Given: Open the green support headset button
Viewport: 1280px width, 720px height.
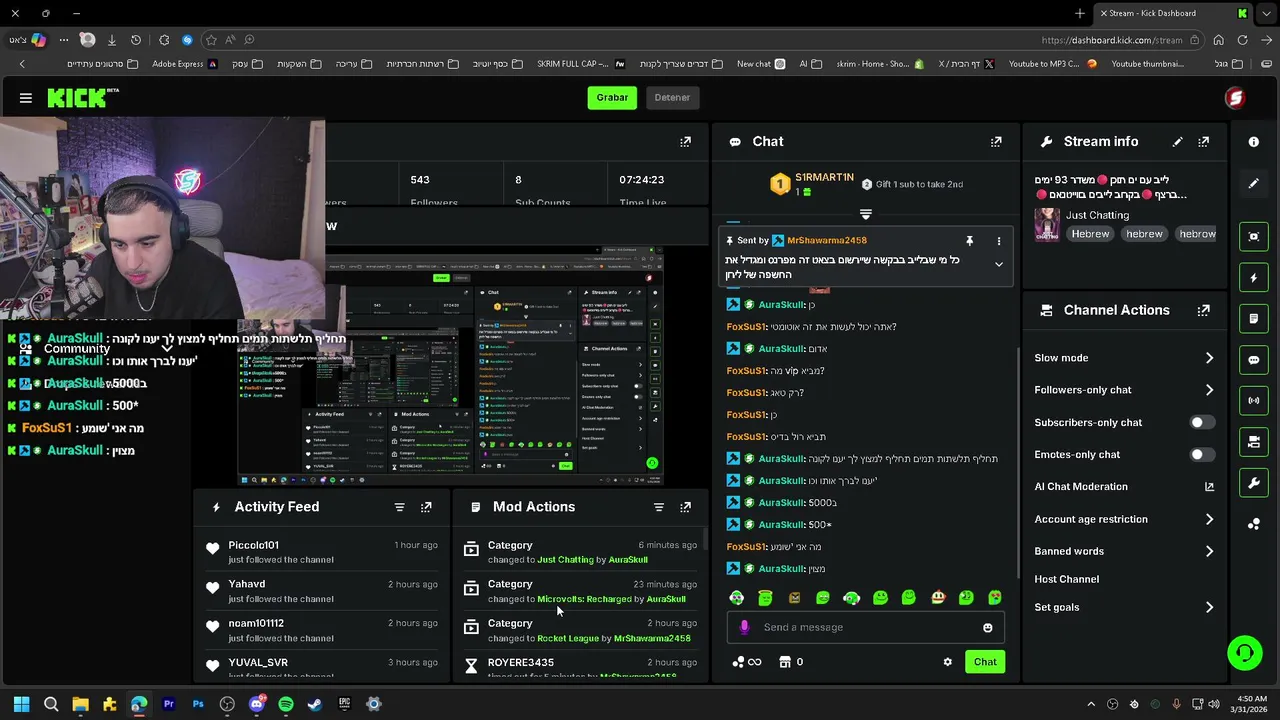Looking at the screenshot, I should coord(1245,653).
